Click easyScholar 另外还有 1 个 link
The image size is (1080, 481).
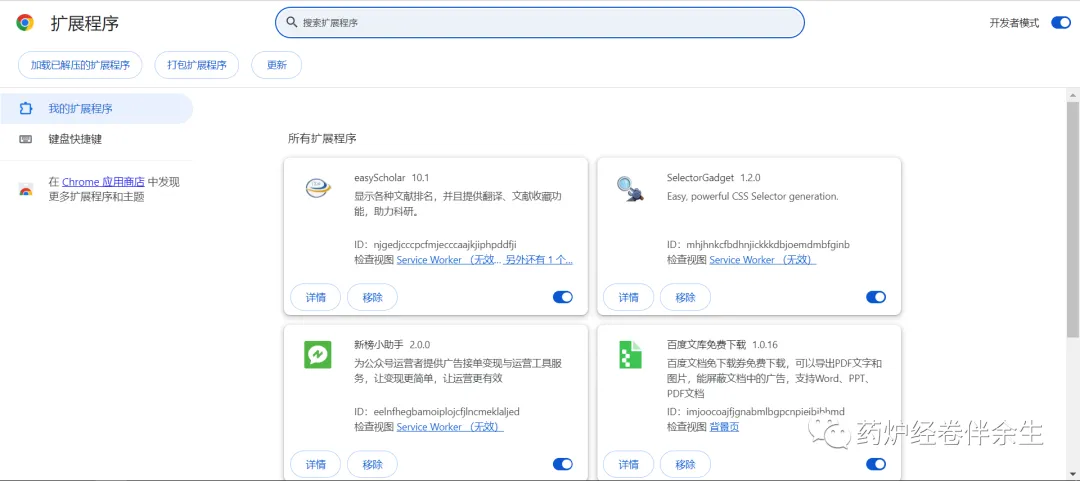539,260
